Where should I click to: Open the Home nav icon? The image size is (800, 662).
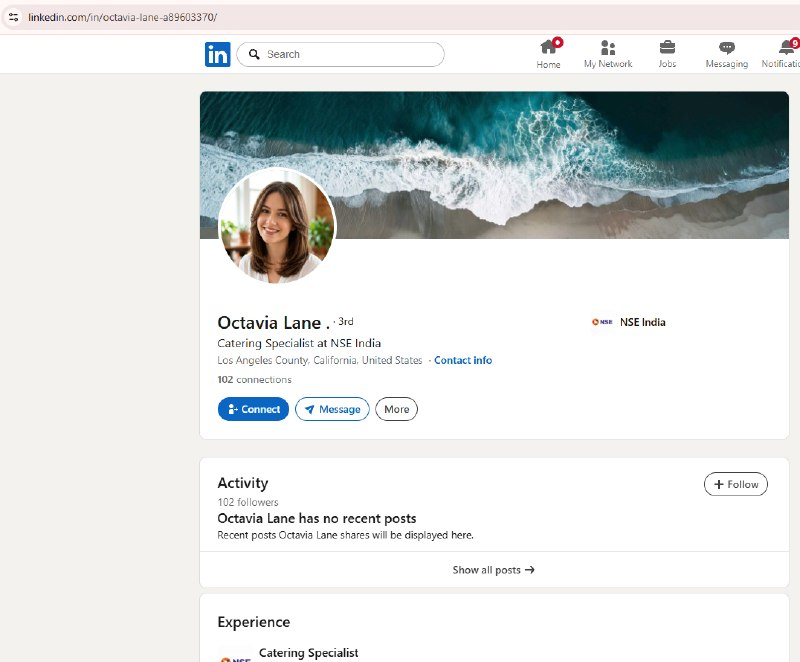[x=548, y=48]
